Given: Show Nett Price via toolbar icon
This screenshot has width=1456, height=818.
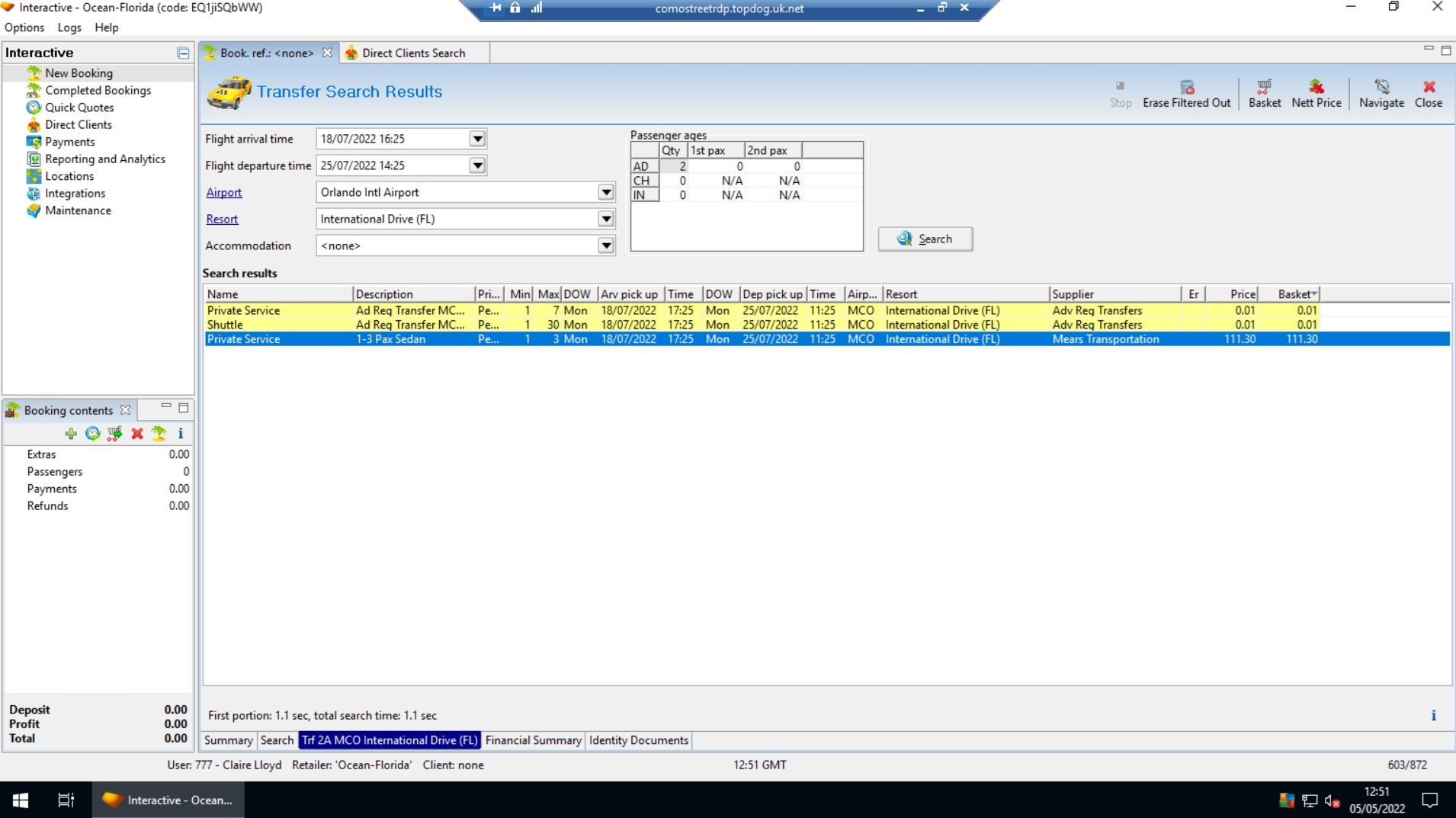Looking at the screenshot, I should click(x=1316, y=93).
